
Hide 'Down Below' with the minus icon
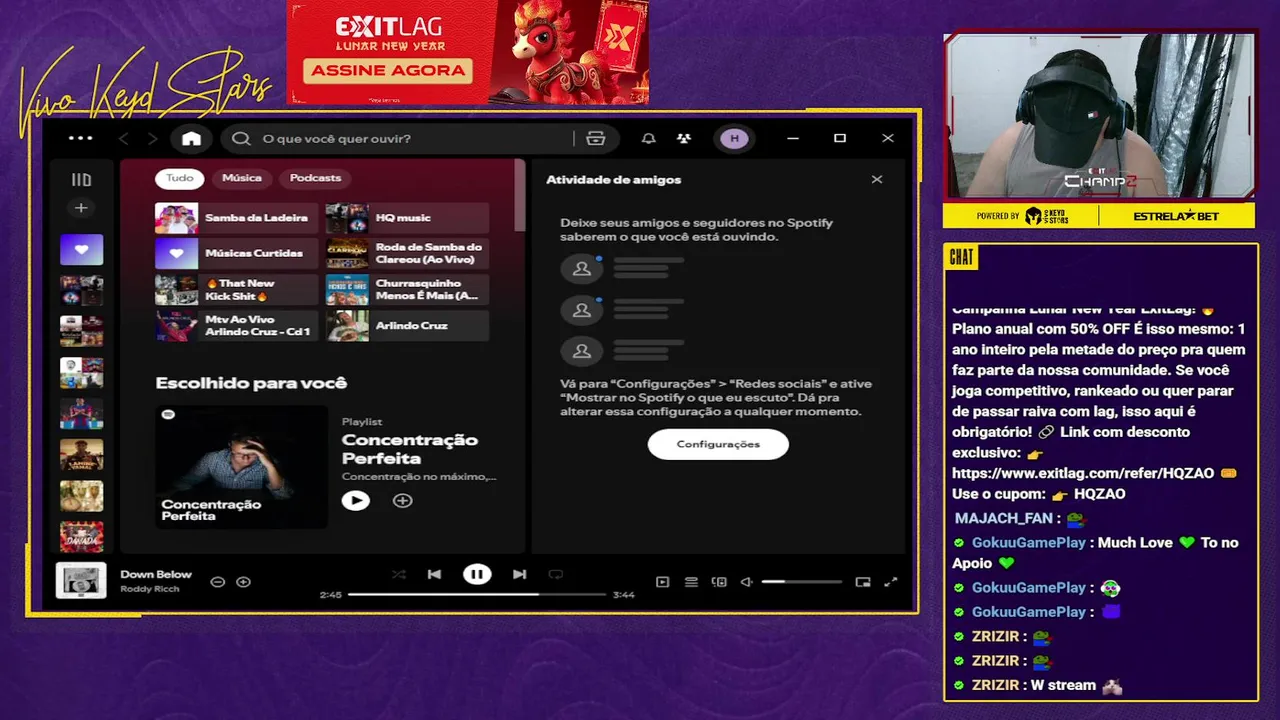tap(217, 582)
